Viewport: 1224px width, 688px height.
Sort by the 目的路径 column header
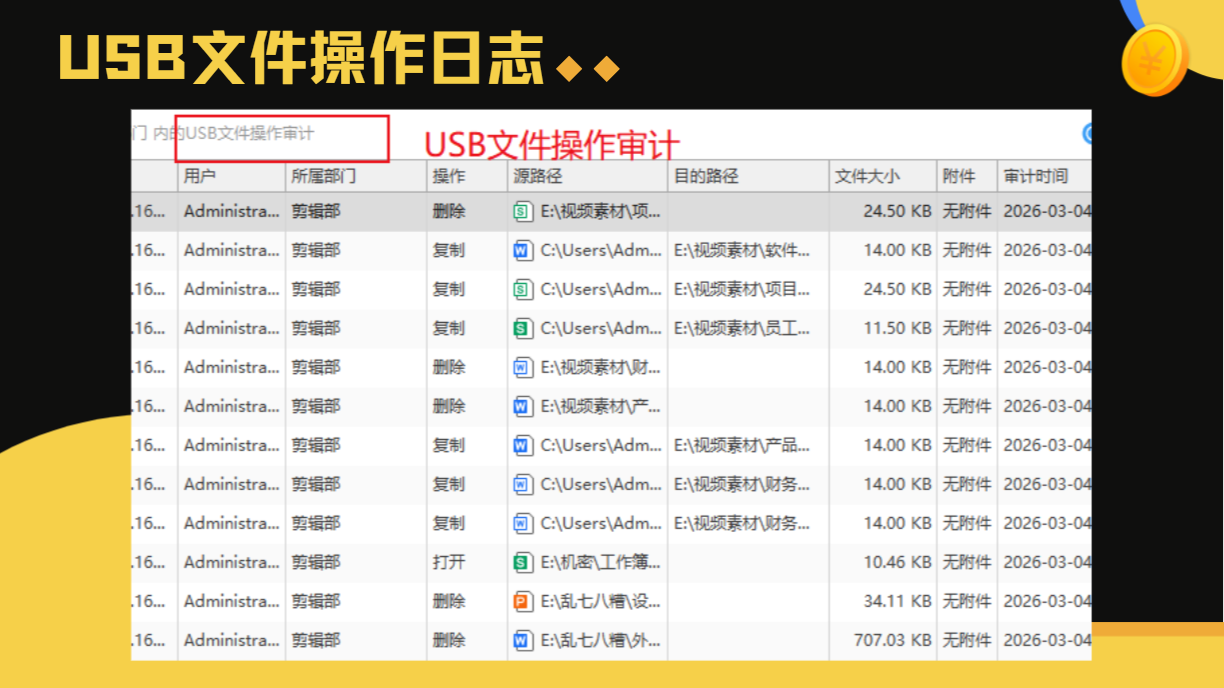(748, 176)
